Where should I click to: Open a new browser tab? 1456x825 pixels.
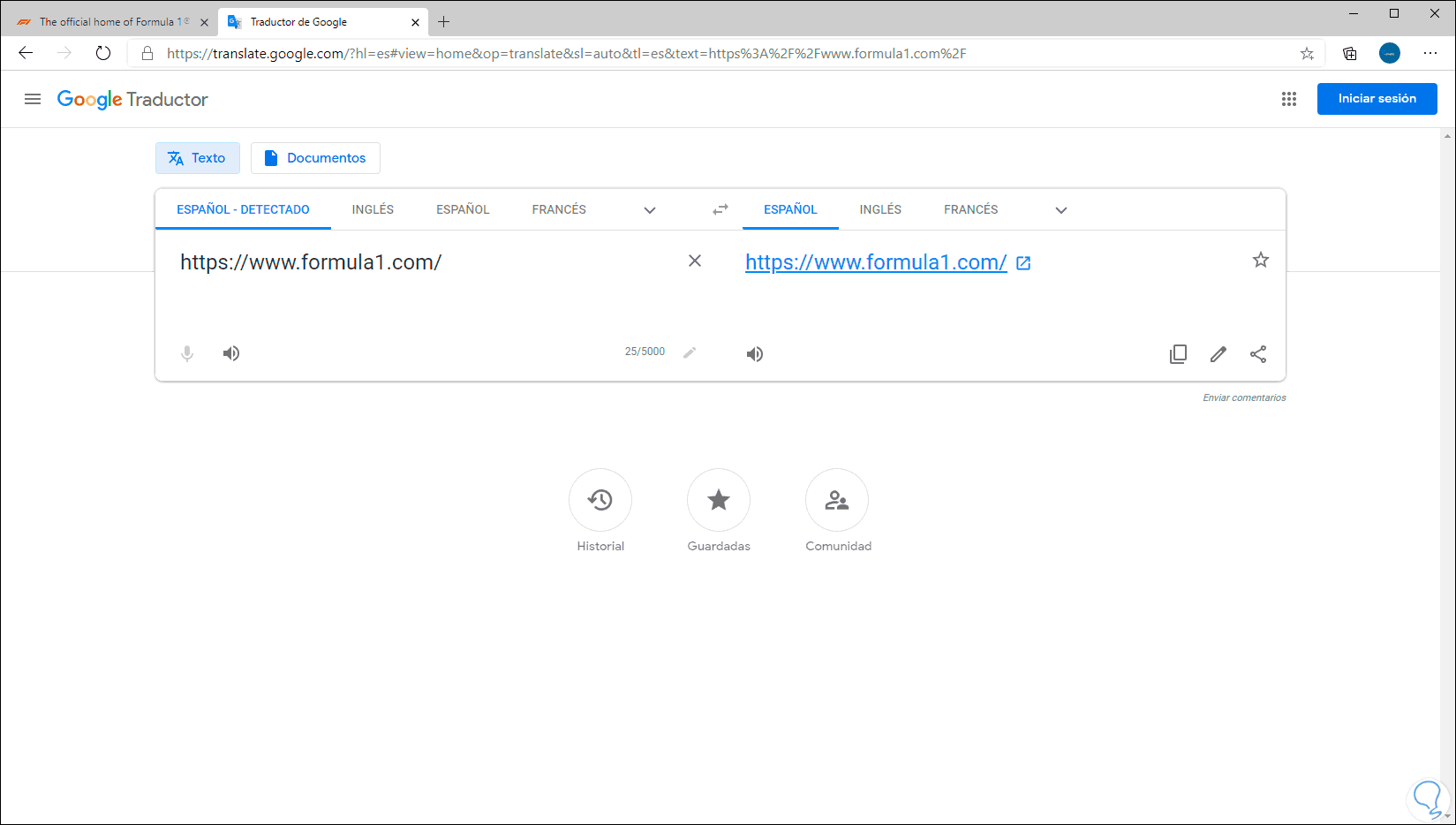tap(444, 22)
